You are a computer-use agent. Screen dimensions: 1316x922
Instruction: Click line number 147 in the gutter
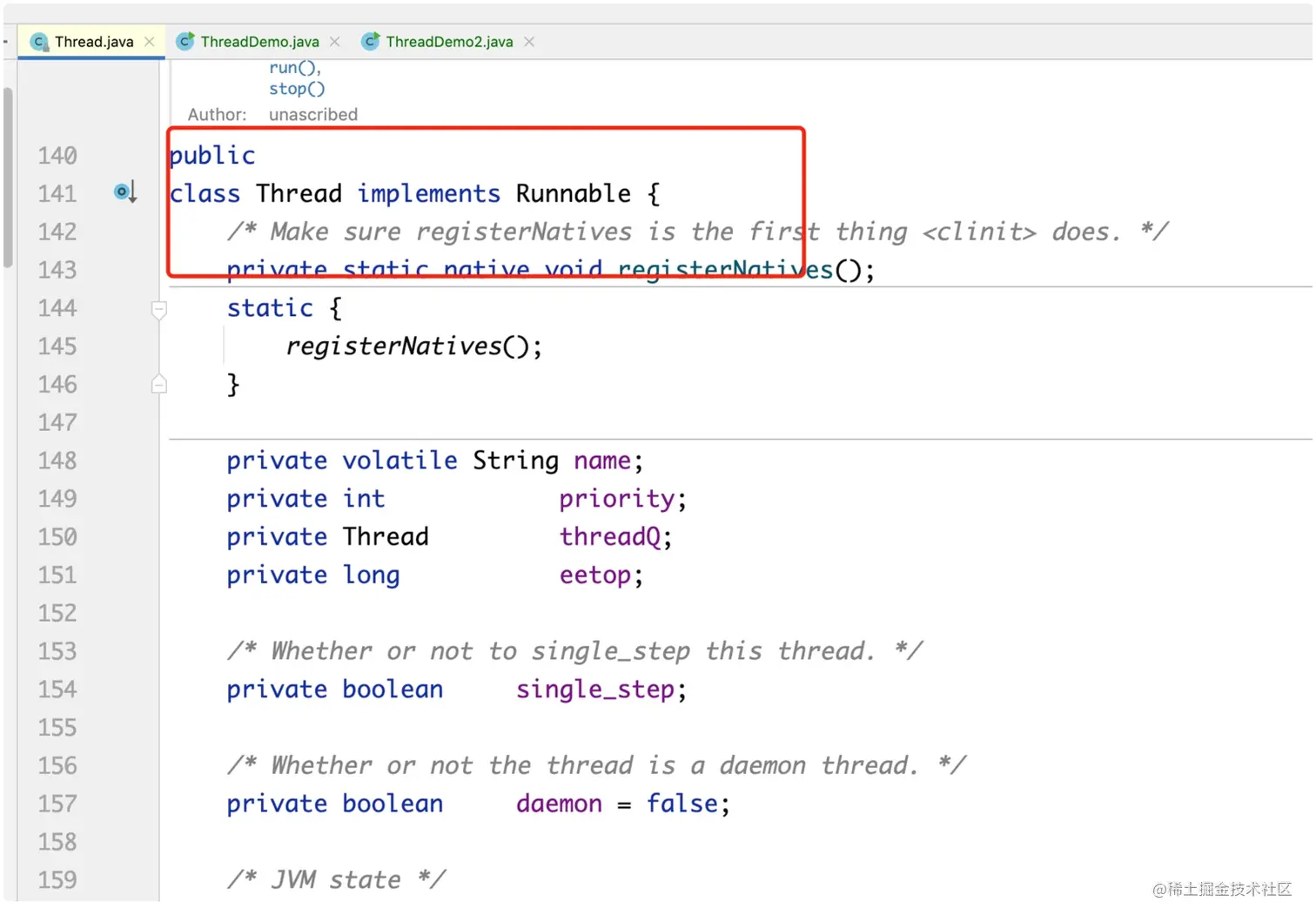pyautogui.click(x=57, y=422)
